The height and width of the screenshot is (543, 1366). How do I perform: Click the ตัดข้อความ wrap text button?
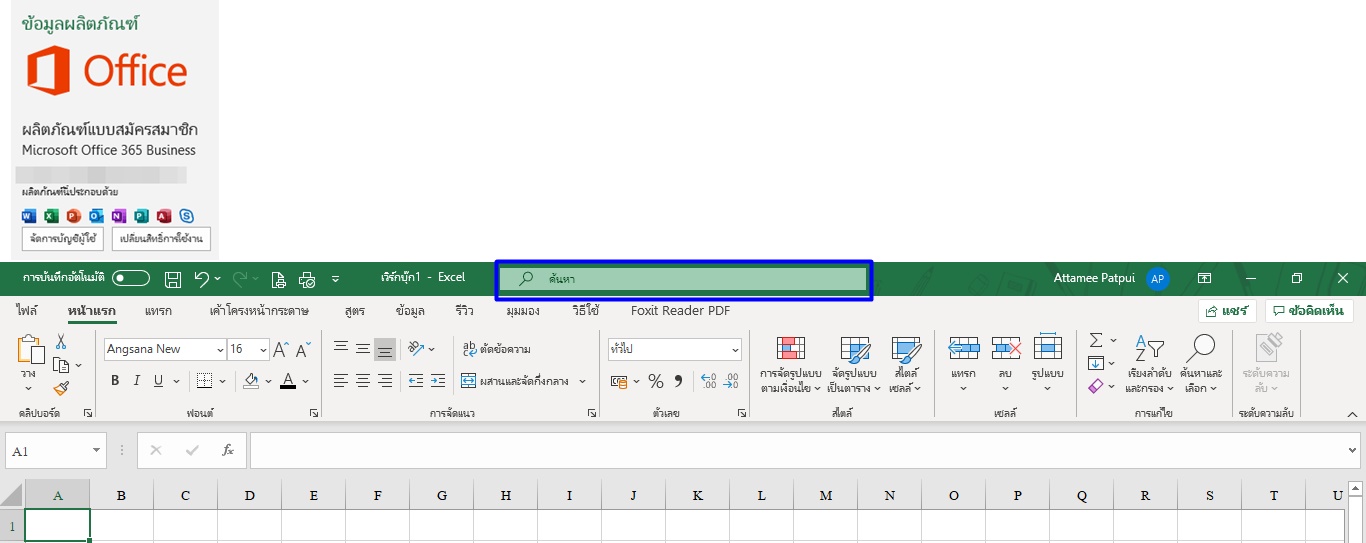496,349
